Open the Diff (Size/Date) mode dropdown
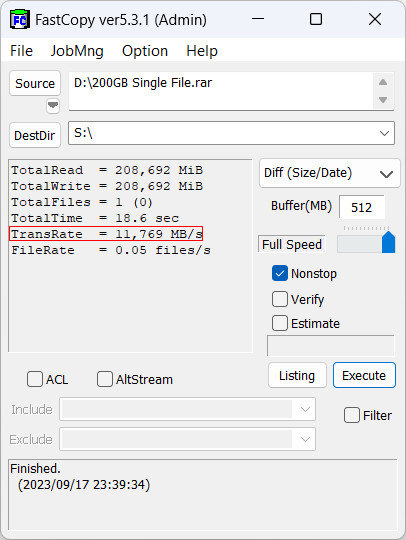 [330, 173]
